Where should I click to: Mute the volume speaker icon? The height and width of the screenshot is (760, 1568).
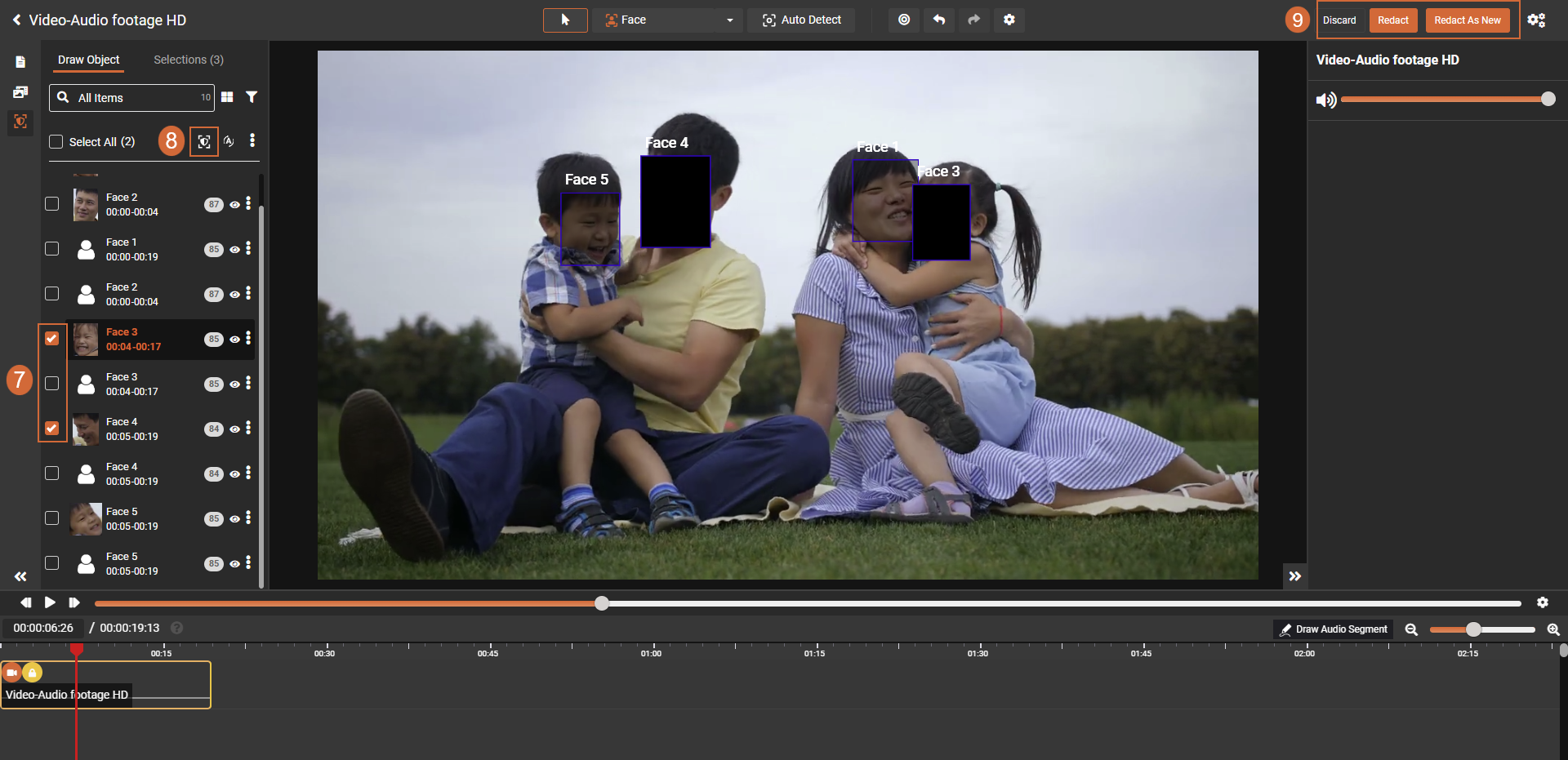tap(1325, 100)
